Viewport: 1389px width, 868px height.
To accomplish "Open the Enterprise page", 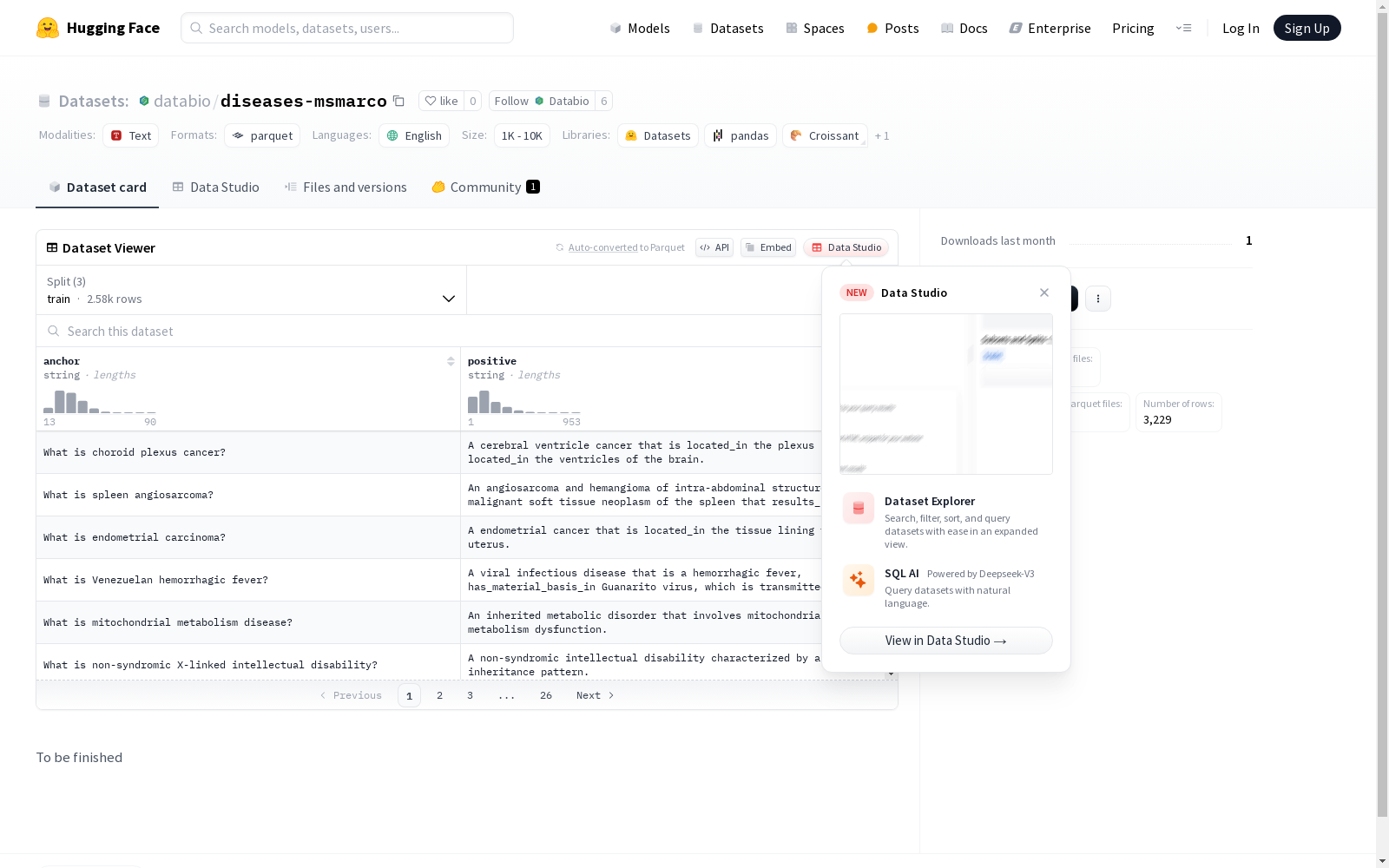I will (x=1050, y=28).
